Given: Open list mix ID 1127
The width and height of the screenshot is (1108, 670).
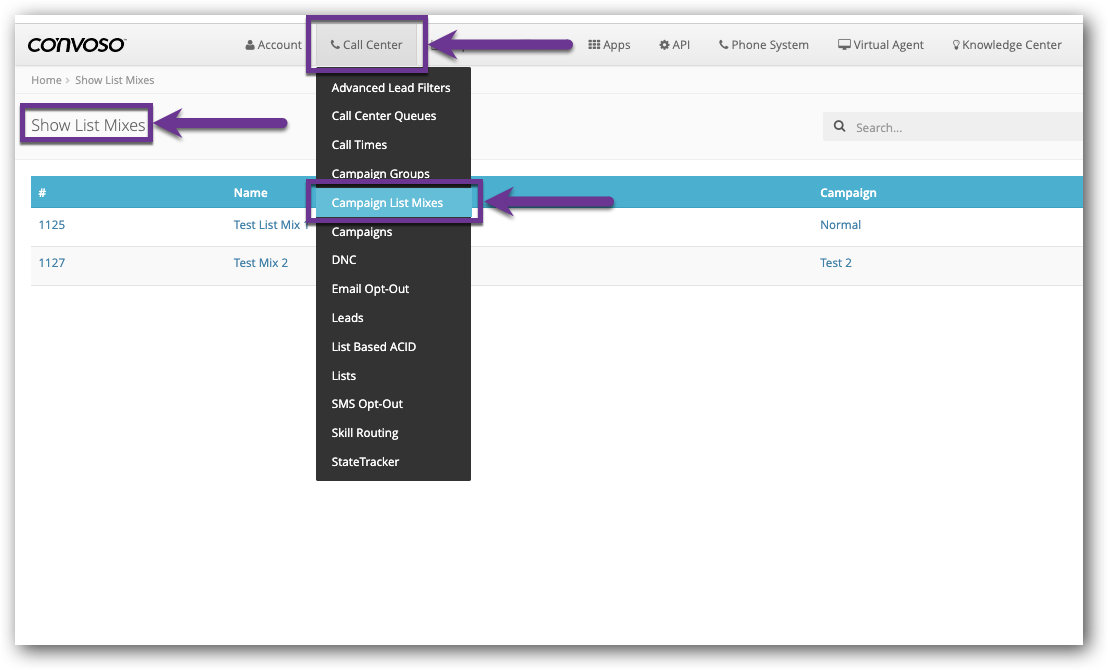Looking at the screenshot, I should [x=52, y=263].
